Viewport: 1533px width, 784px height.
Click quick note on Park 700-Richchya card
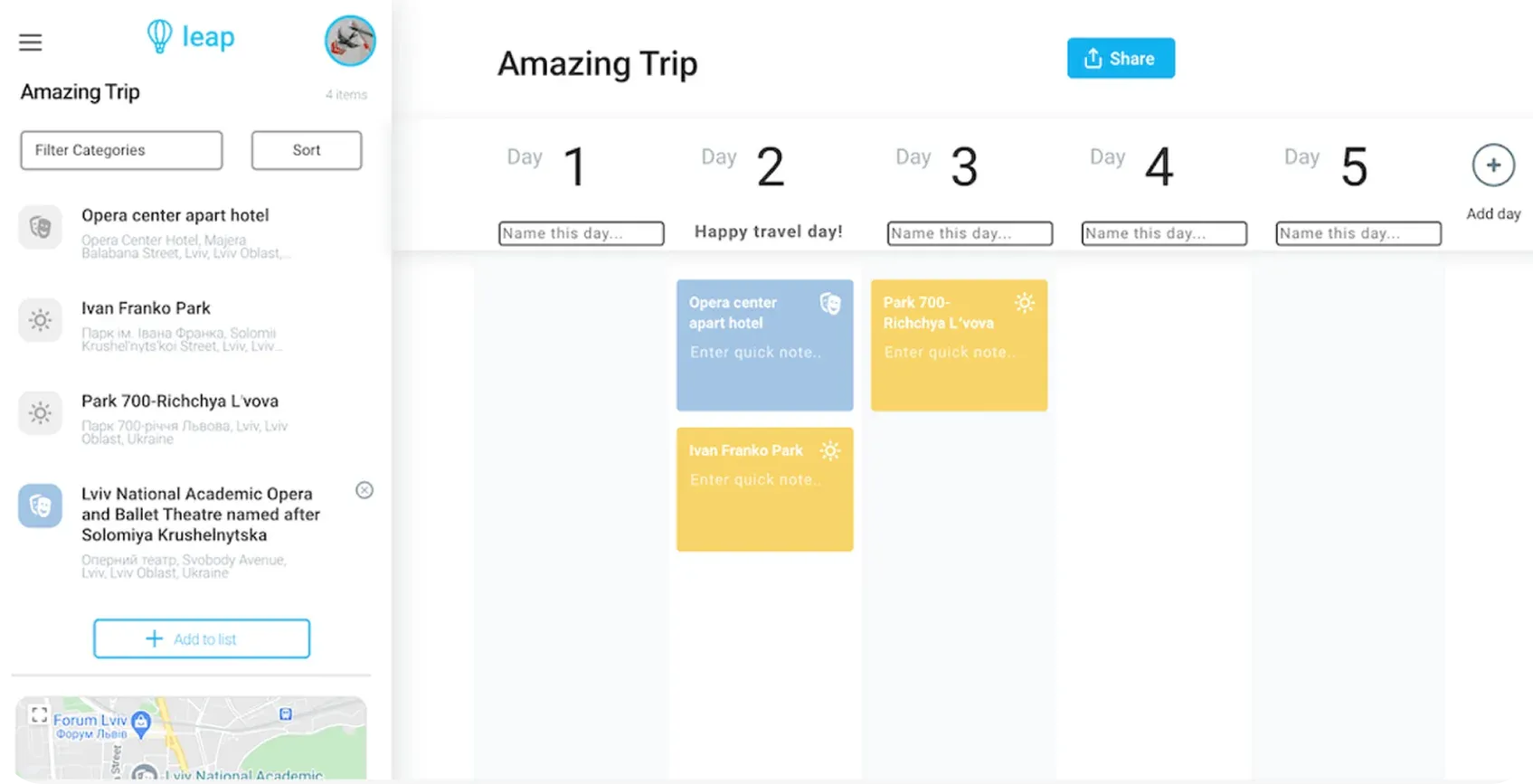[950, 353]
